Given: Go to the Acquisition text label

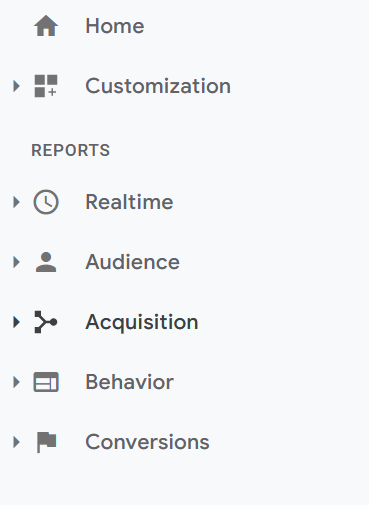Looking at the screenshot, I should click(142, 323).
